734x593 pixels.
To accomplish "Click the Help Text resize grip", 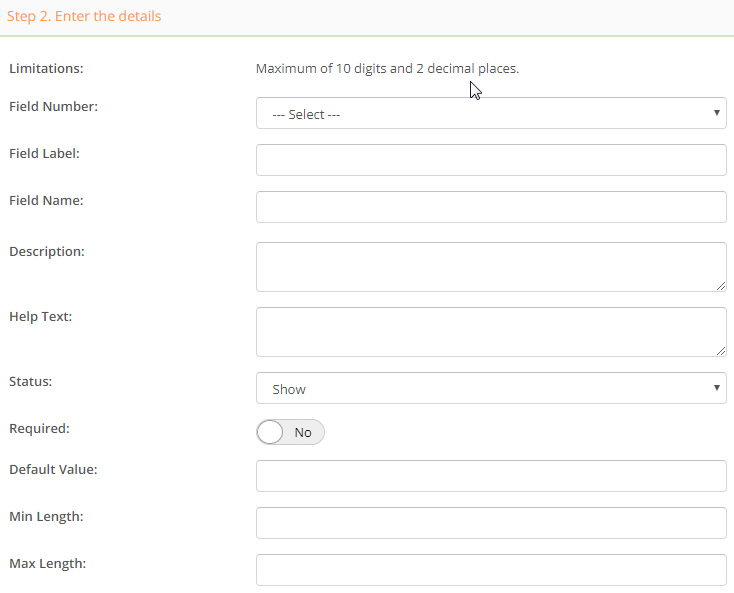I will tap(721, 351).
